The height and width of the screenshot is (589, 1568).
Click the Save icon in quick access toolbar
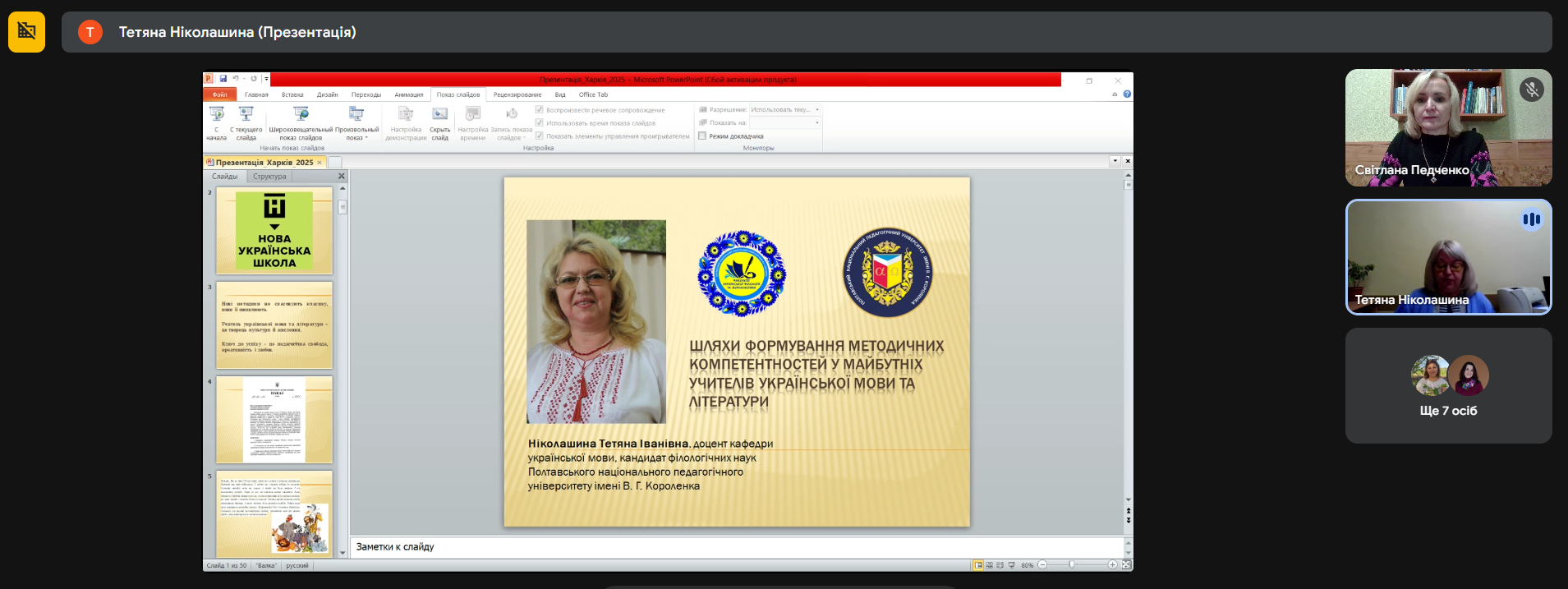pos(223,80)
